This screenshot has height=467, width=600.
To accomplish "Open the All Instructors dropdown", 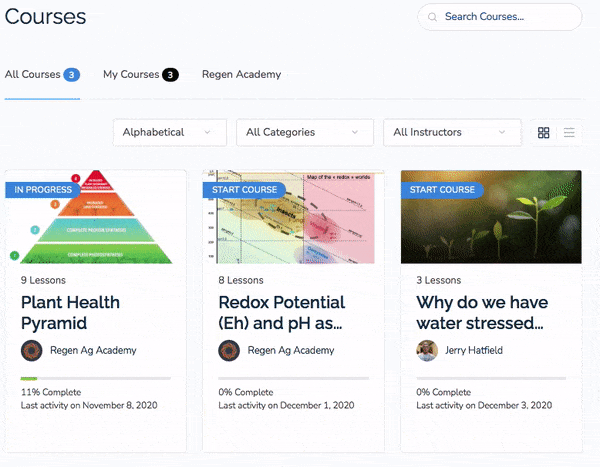I will (452, 132).
